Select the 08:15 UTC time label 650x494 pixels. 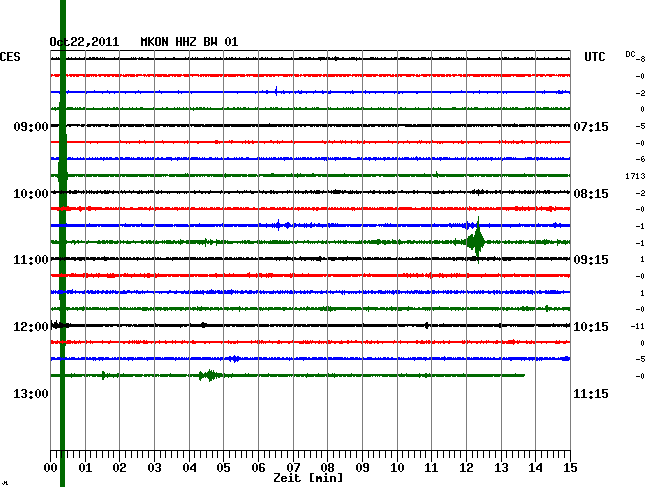pos(591,194)
